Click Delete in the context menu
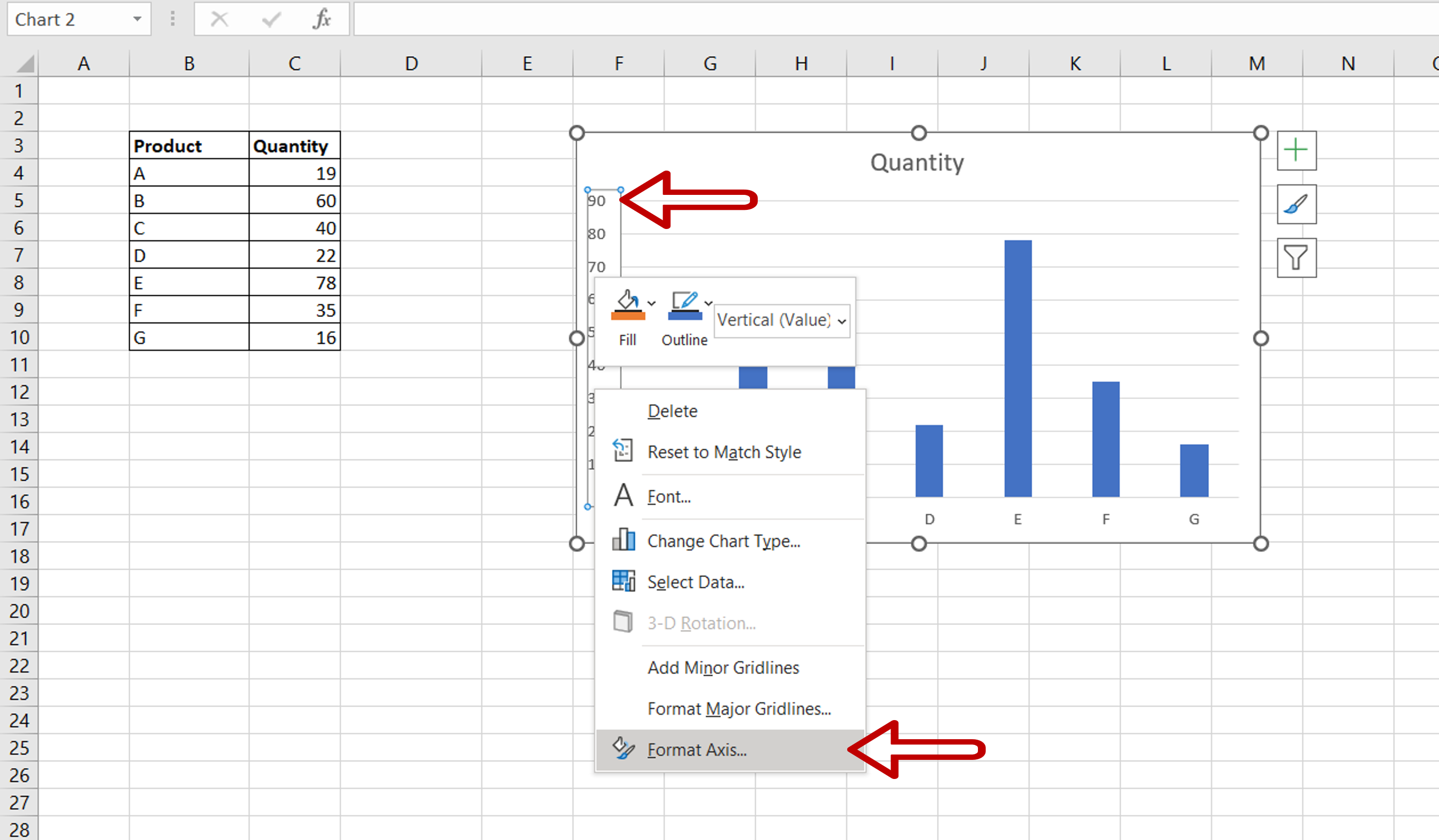1439x840 pixels. [672, 410]
